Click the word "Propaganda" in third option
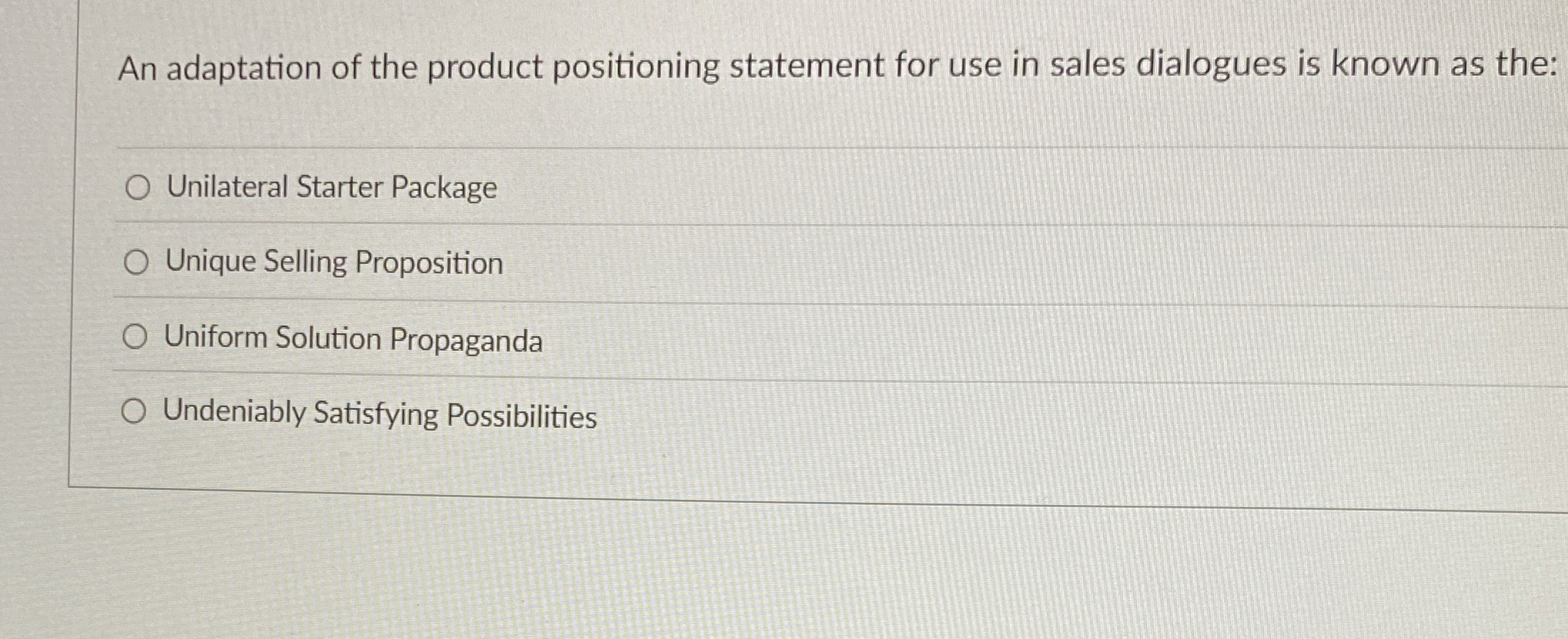Viewport: 1568px width, 639px height. point(466,340)
